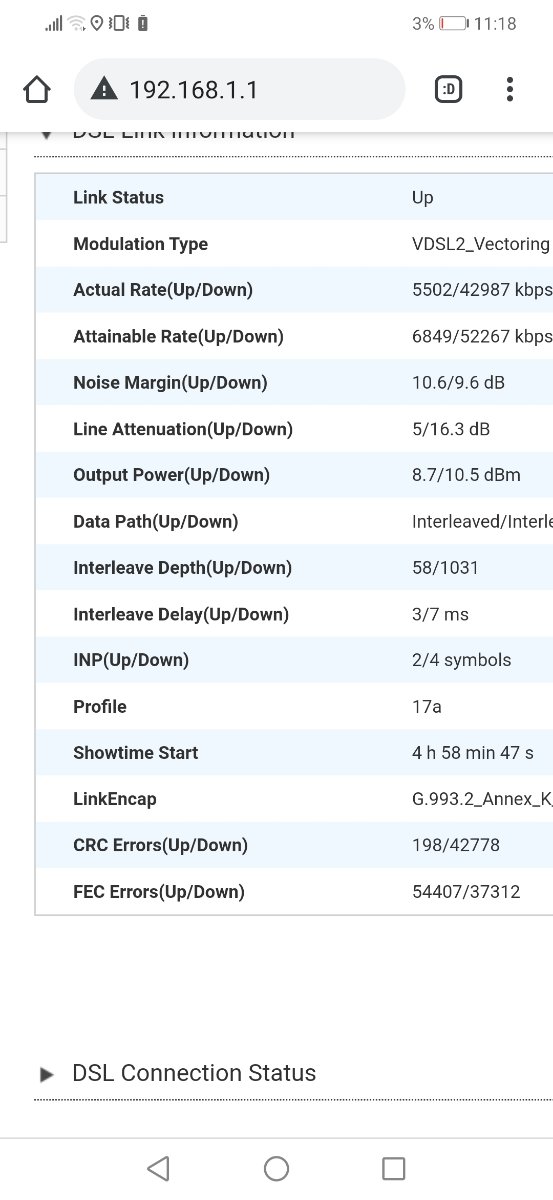
Task: Click the 192.168.1.1 address bar
Action: click(x=240, y=90)
